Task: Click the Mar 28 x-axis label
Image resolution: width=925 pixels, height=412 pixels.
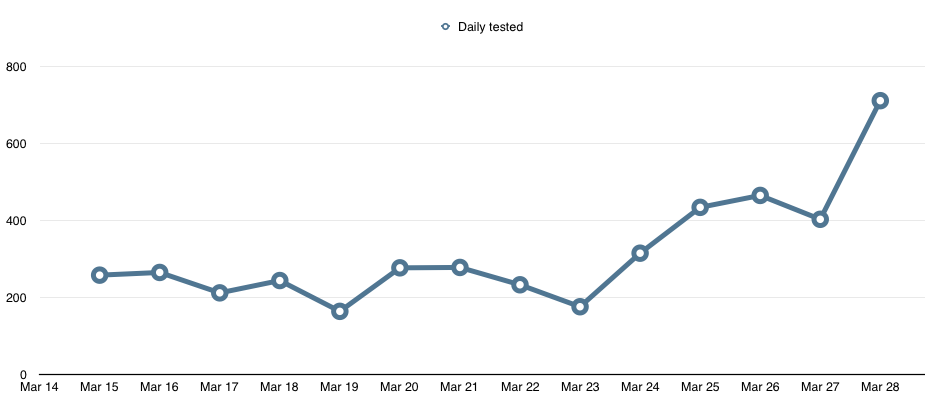Action: tap(880, 387)
